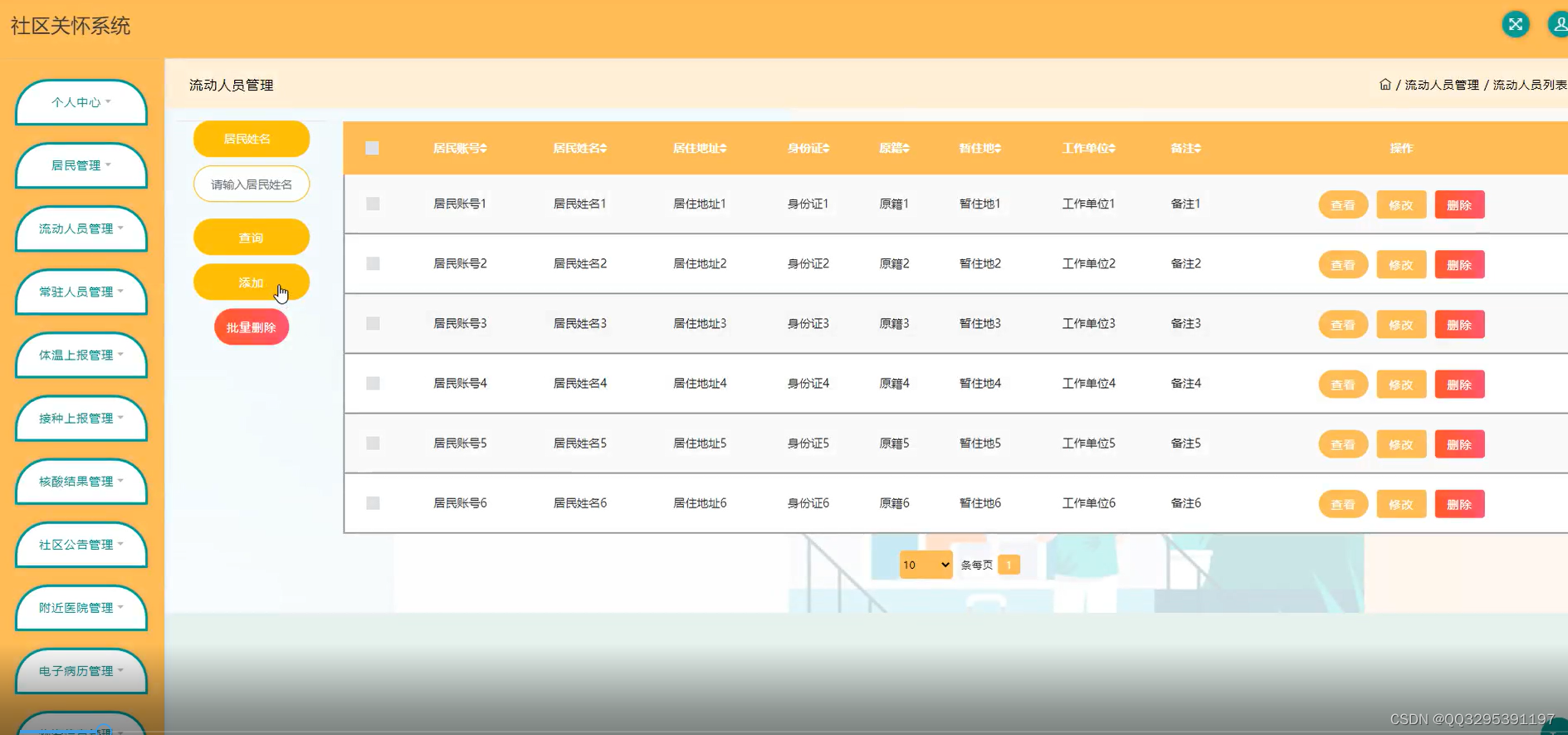
Task: Click the 暂住地4 cell
Action: (x=980, y=383)
